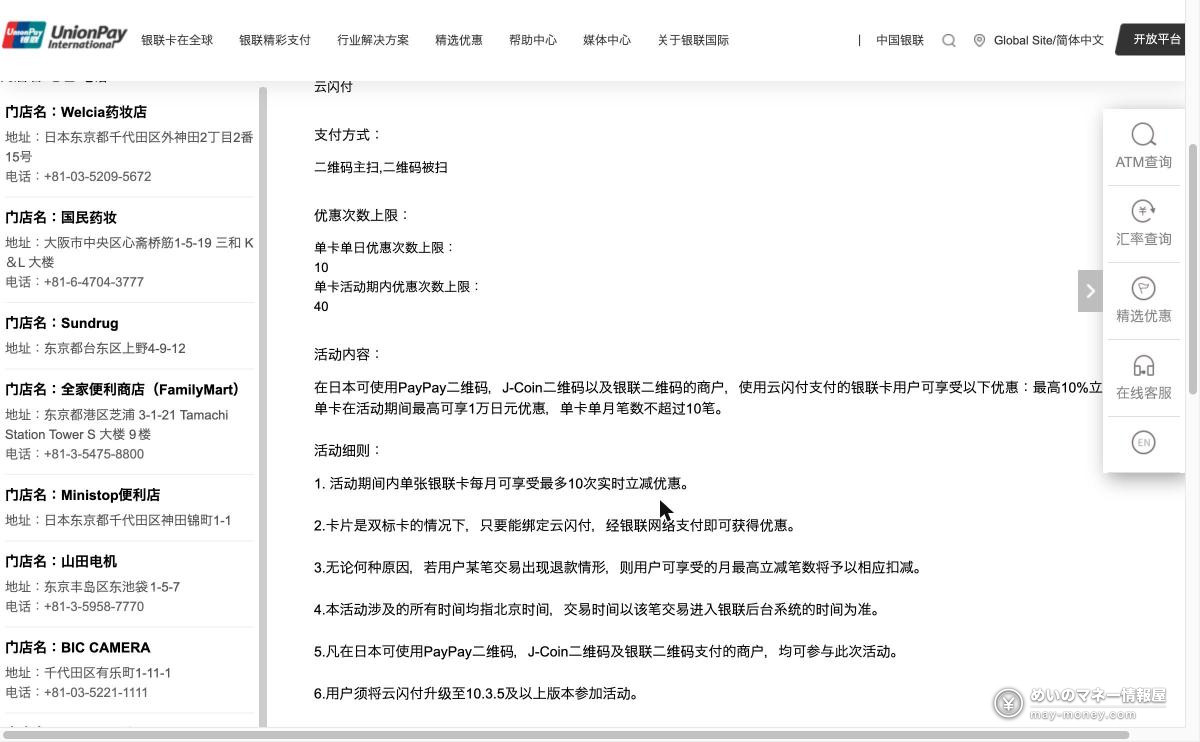Image resolution: width=1200 pixels, height=742 pixels.
Task: Open 帮助中心 menu
Action: (533, 40)
